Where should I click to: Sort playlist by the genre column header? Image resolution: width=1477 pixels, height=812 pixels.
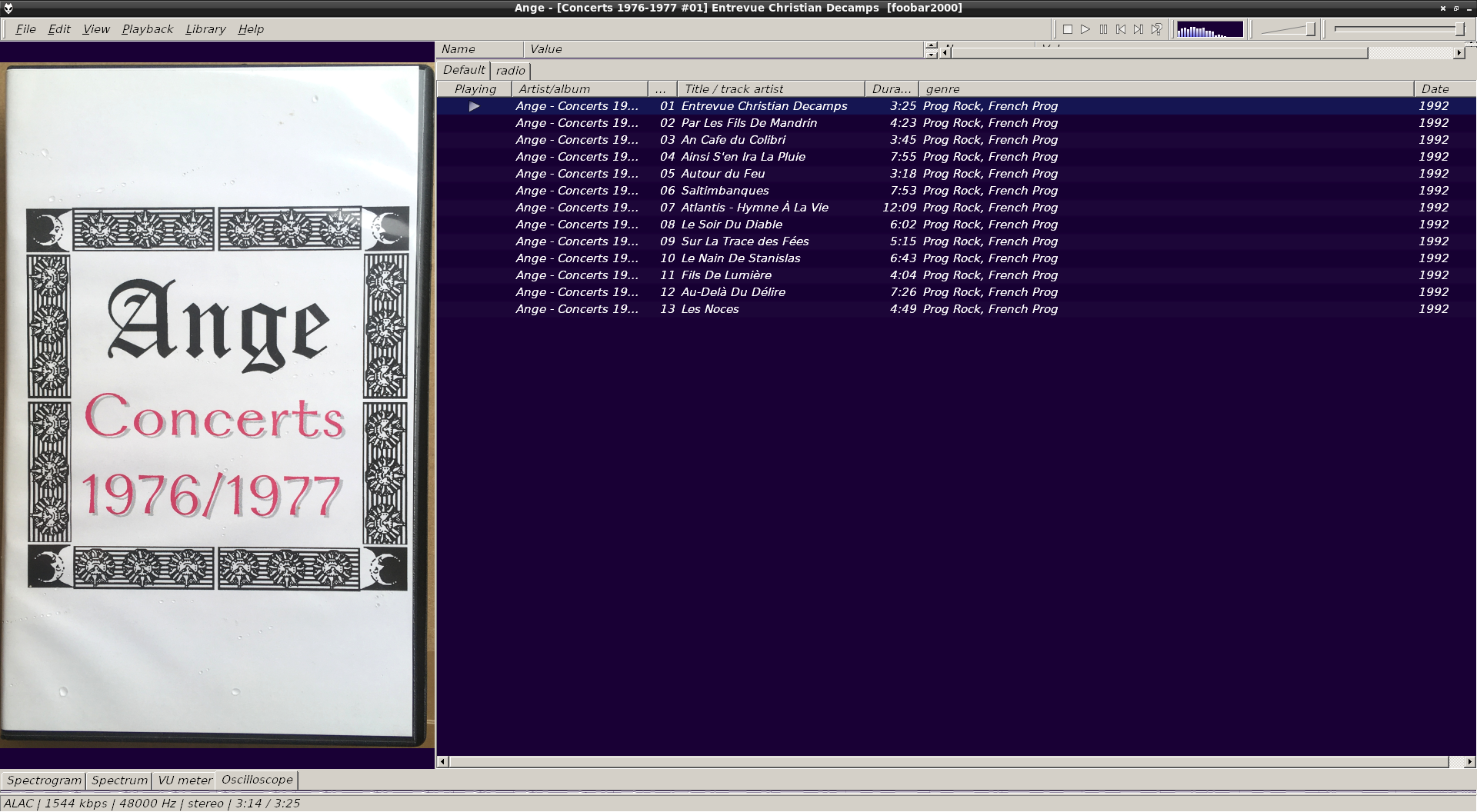1166,89
